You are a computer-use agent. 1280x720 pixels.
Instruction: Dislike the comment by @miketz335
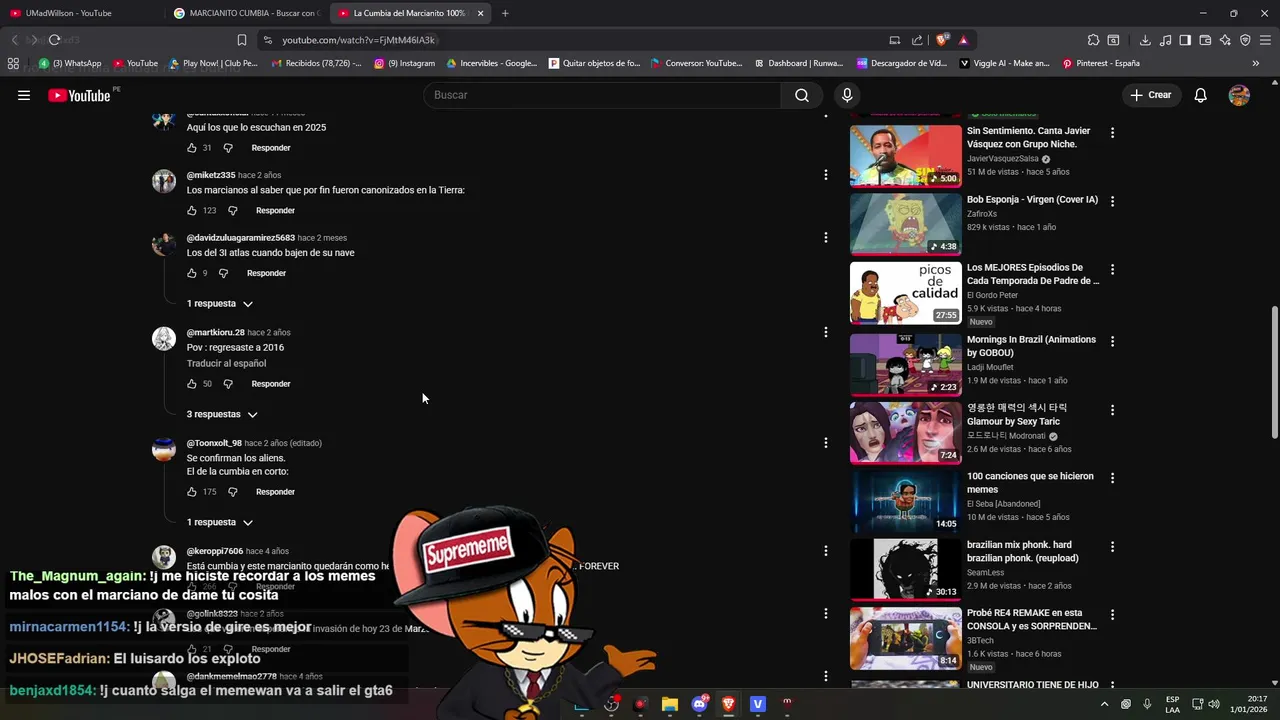[233, 211]
